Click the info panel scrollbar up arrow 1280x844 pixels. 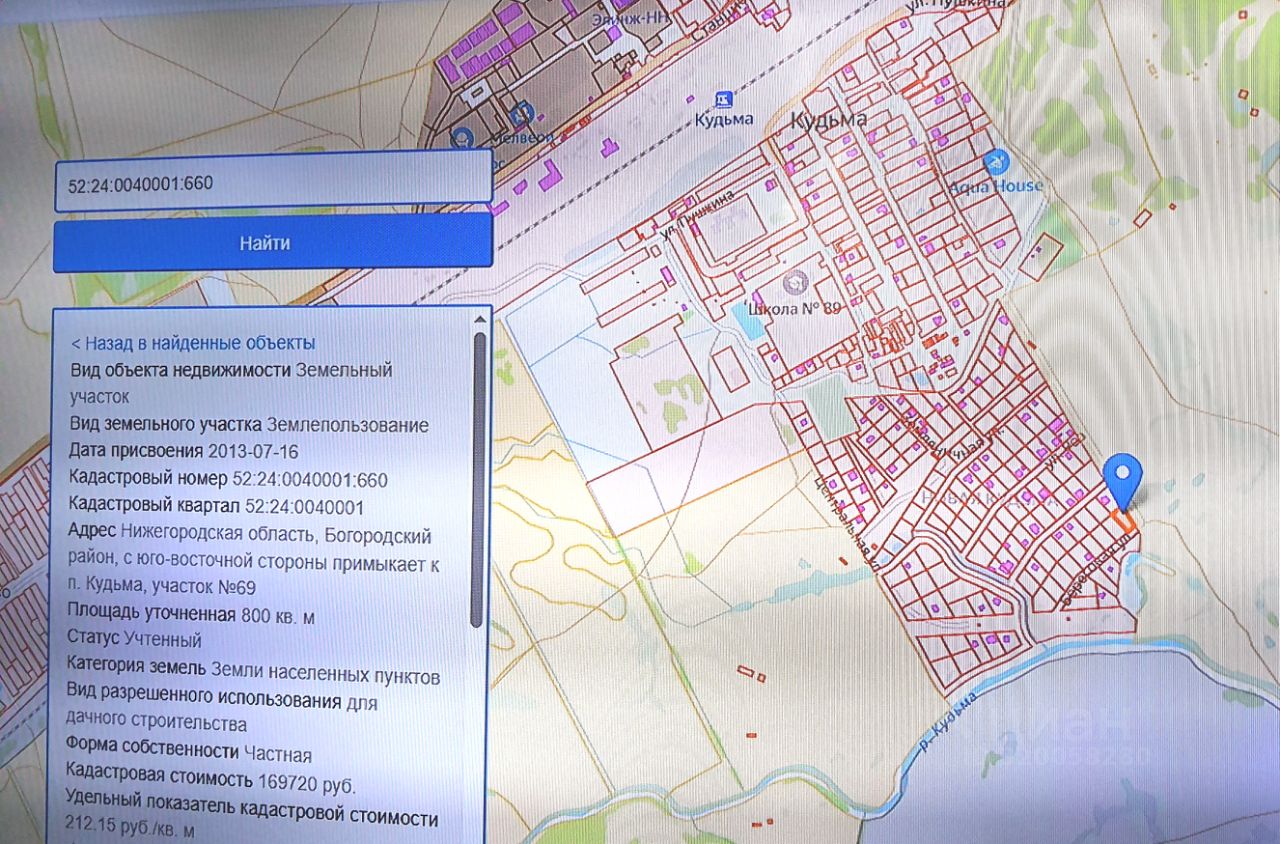pyautogui.click(x=479, y=320)
